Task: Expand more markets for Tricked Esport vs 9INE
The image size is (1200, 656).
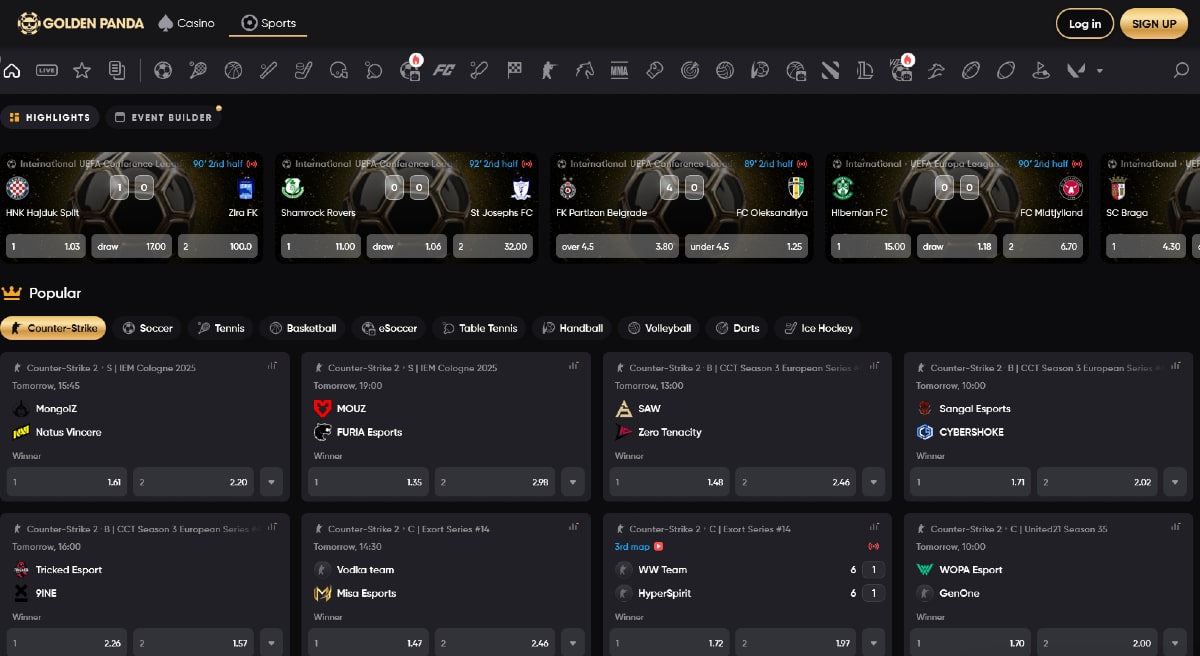Action: (272, 643)
